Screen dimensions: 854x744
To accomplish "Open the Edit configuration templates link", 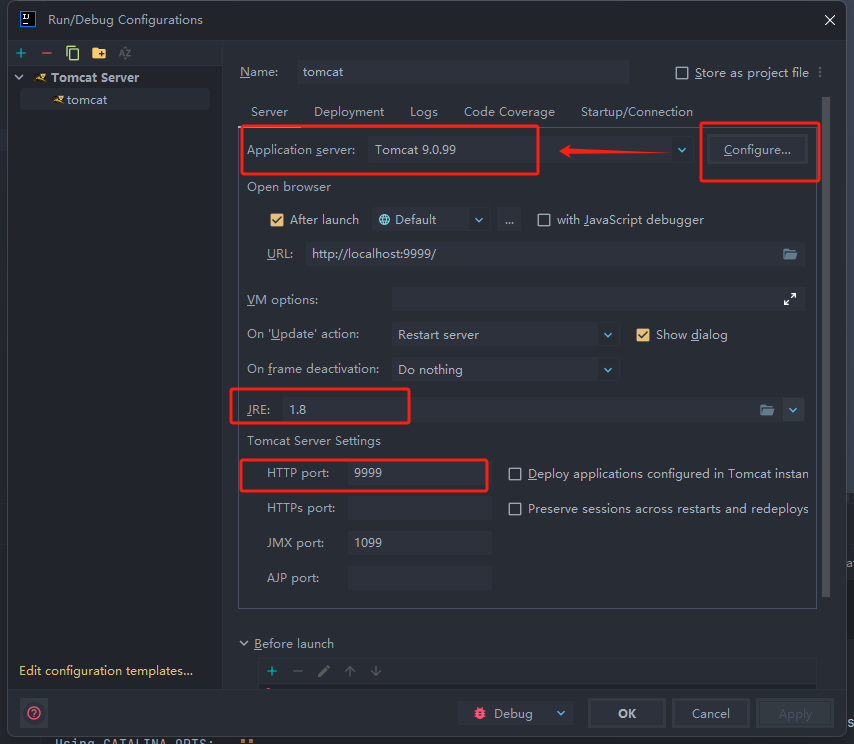I will [x=106, y=671].
